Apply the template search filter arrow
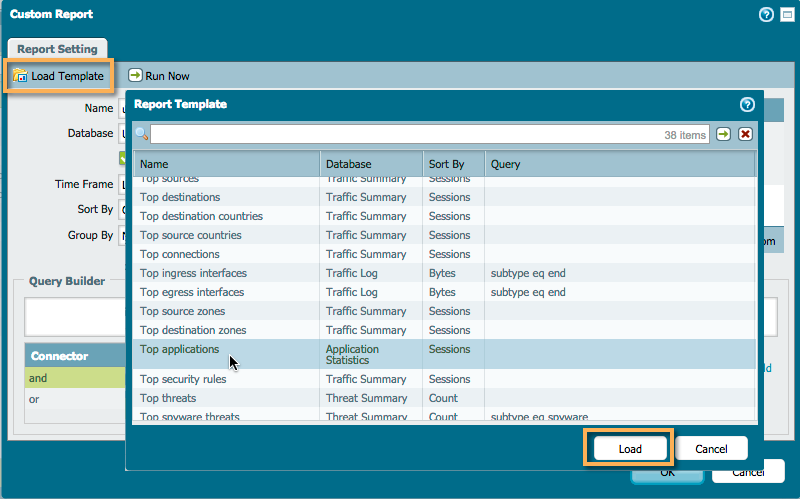 point(723,134)
